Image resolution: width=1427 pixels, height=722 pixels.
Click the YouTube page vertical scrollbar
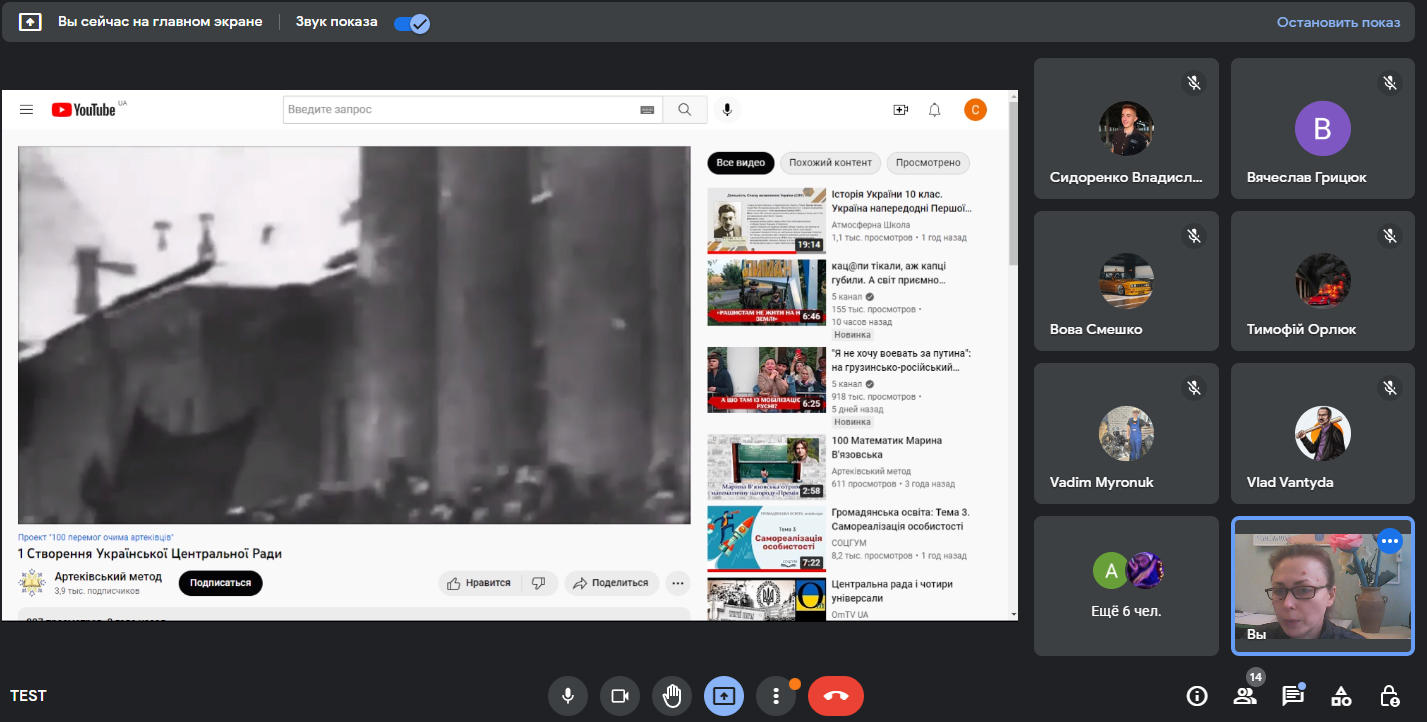coord(1013,185)
